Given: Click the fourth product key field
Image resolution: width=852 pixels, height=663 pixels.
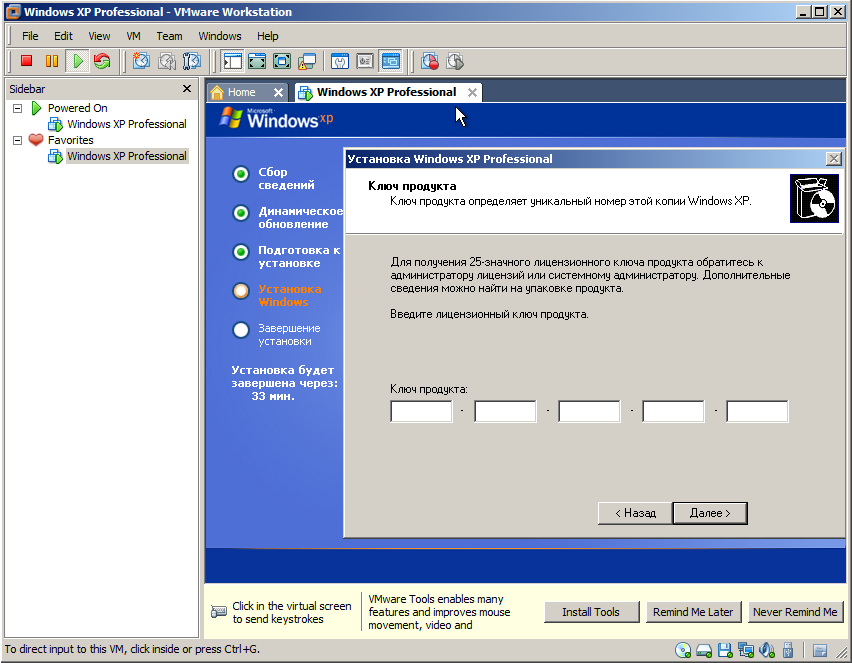Looking at the screenshot, I should [x=673, y=411].
